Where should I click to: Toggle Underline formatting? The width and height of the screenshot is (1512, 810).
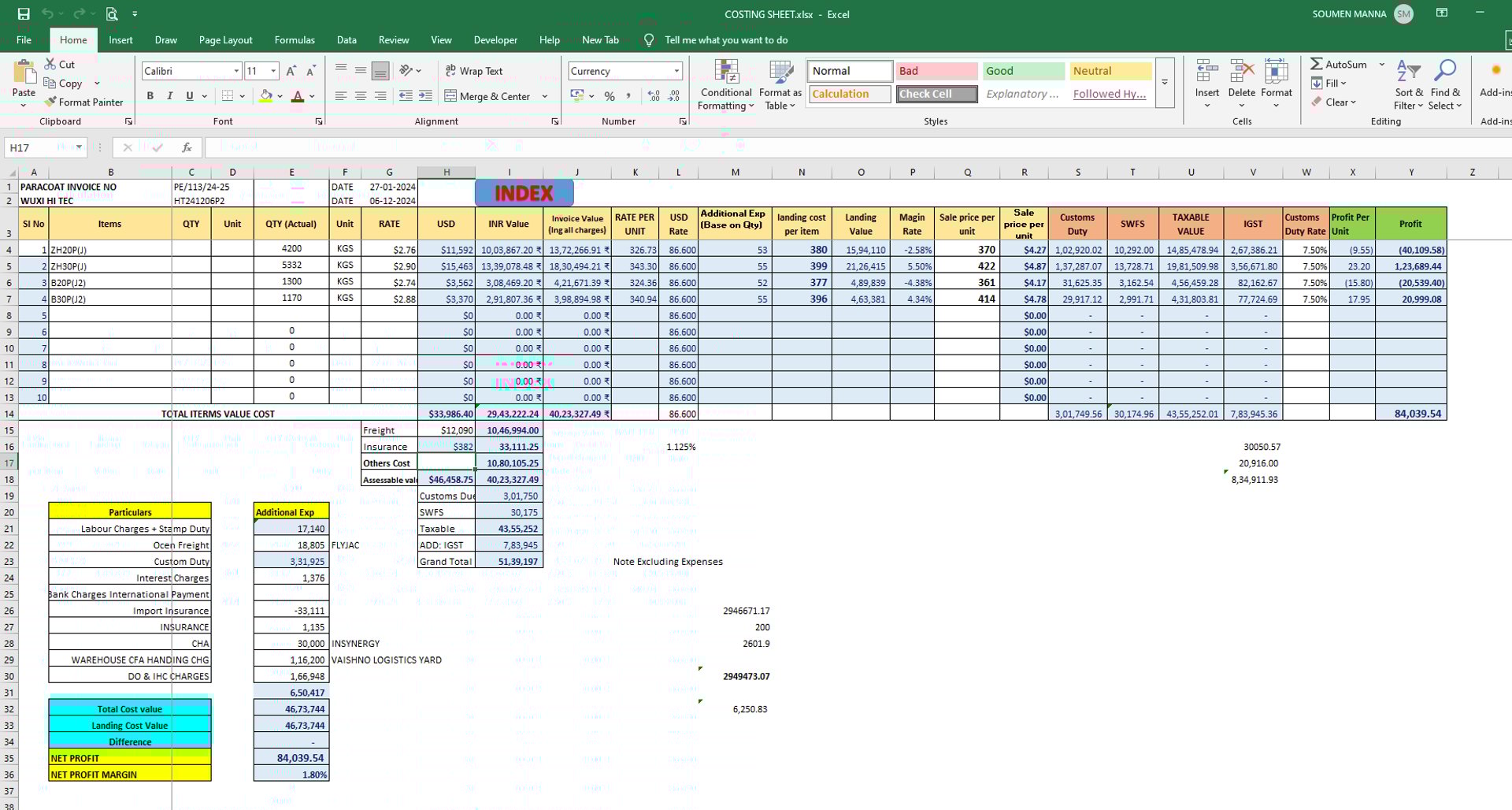coord(189,96)
